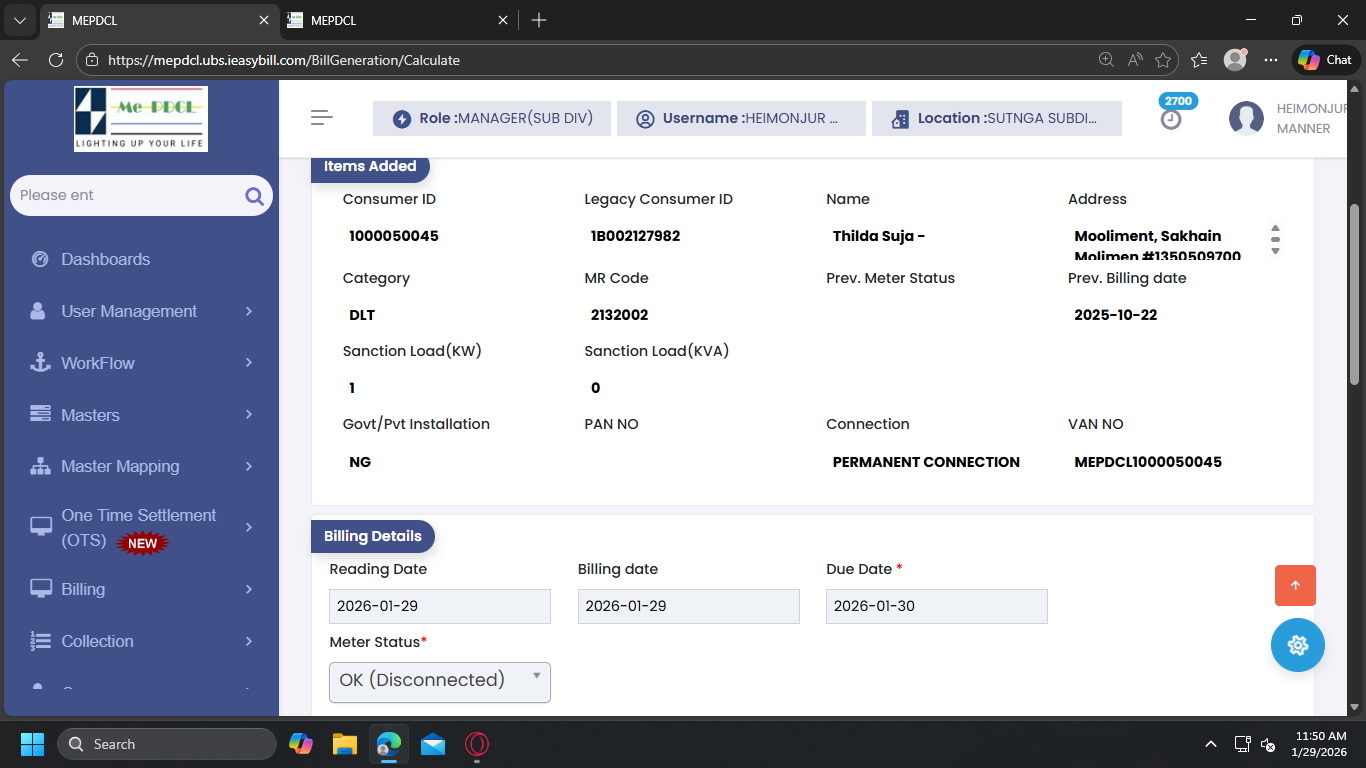Image resolution: width=1366 pixels, height=768 pixels.
Task: Open browser settings and more menu
Action: pyautogui.click(x=1271, y=60)
